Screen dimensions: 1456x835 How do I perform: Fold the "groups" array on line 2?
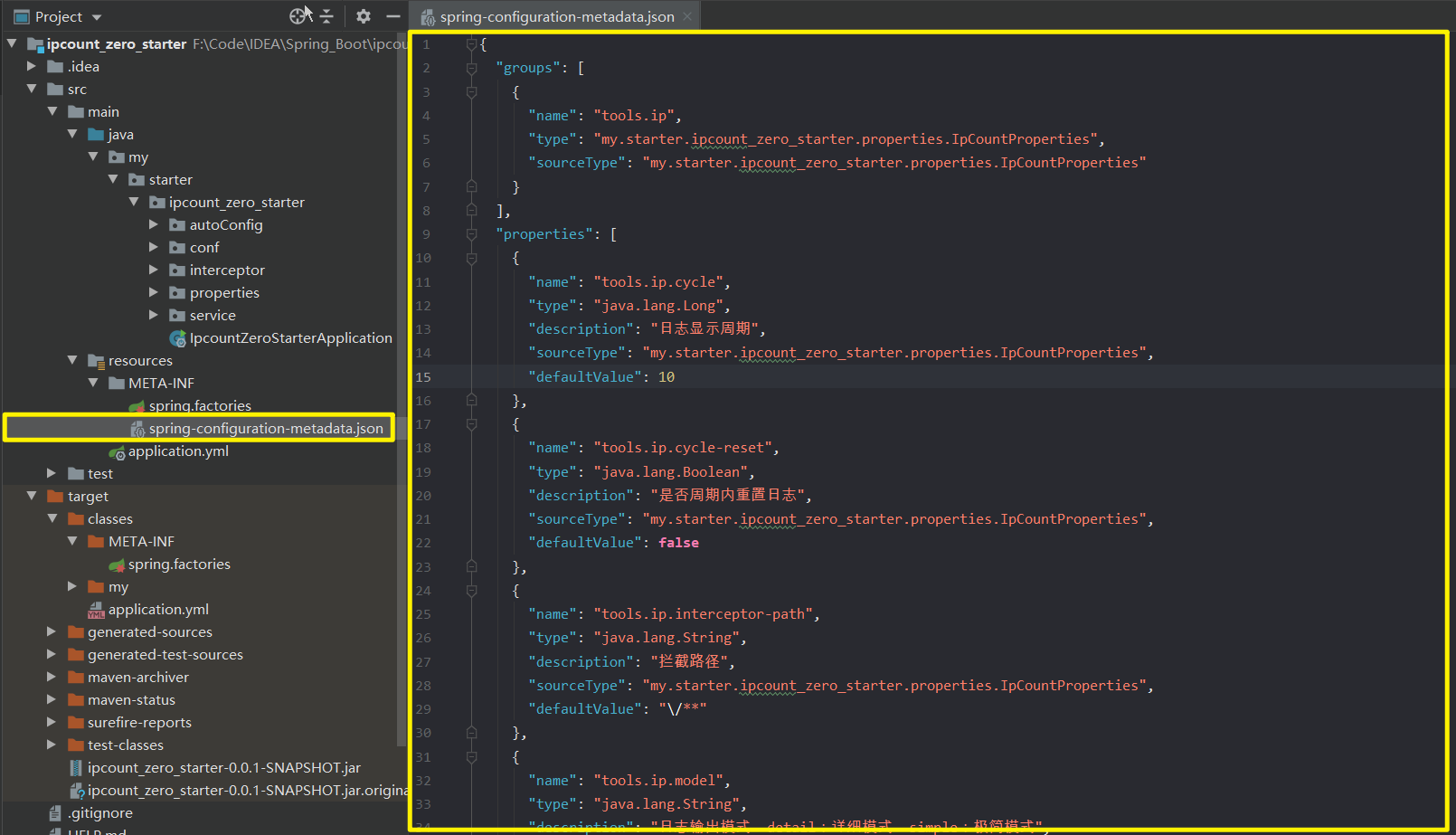pyautogui.click(x=471, y=68)
